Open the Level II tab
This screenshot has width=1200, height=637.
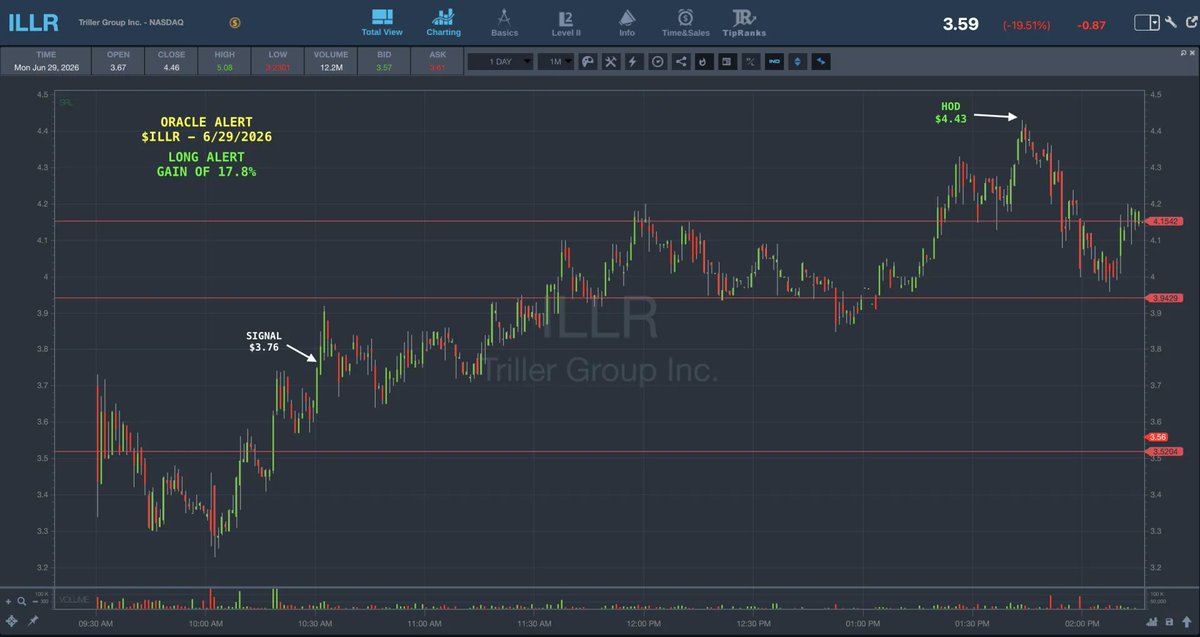tap(565, 22)
